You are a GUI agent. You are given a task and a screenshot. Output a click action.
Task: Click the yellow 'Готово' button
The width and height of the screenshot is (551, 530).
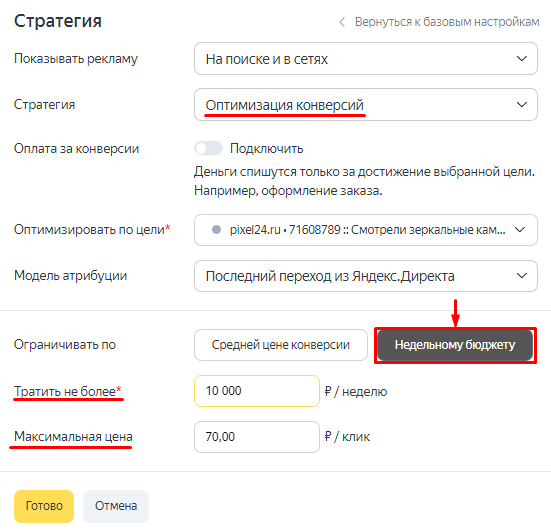[x=44, y=506]
